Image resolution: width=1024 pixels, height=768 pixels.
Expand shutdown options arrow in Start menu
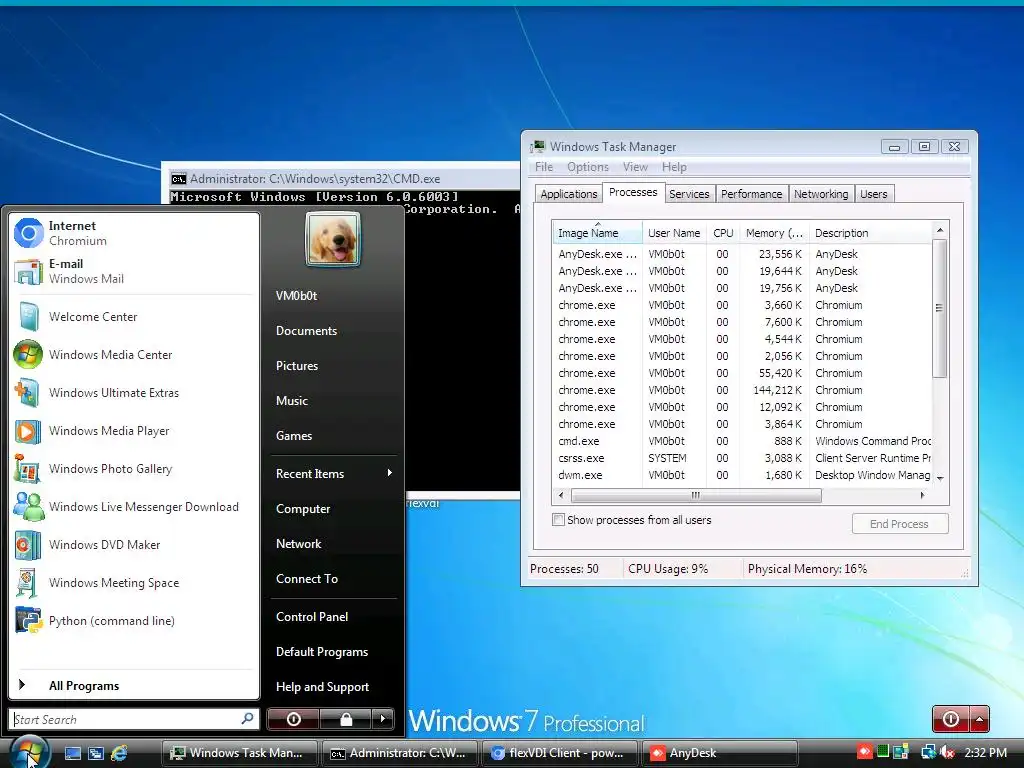pyautogui.click(x=383, y=719)
